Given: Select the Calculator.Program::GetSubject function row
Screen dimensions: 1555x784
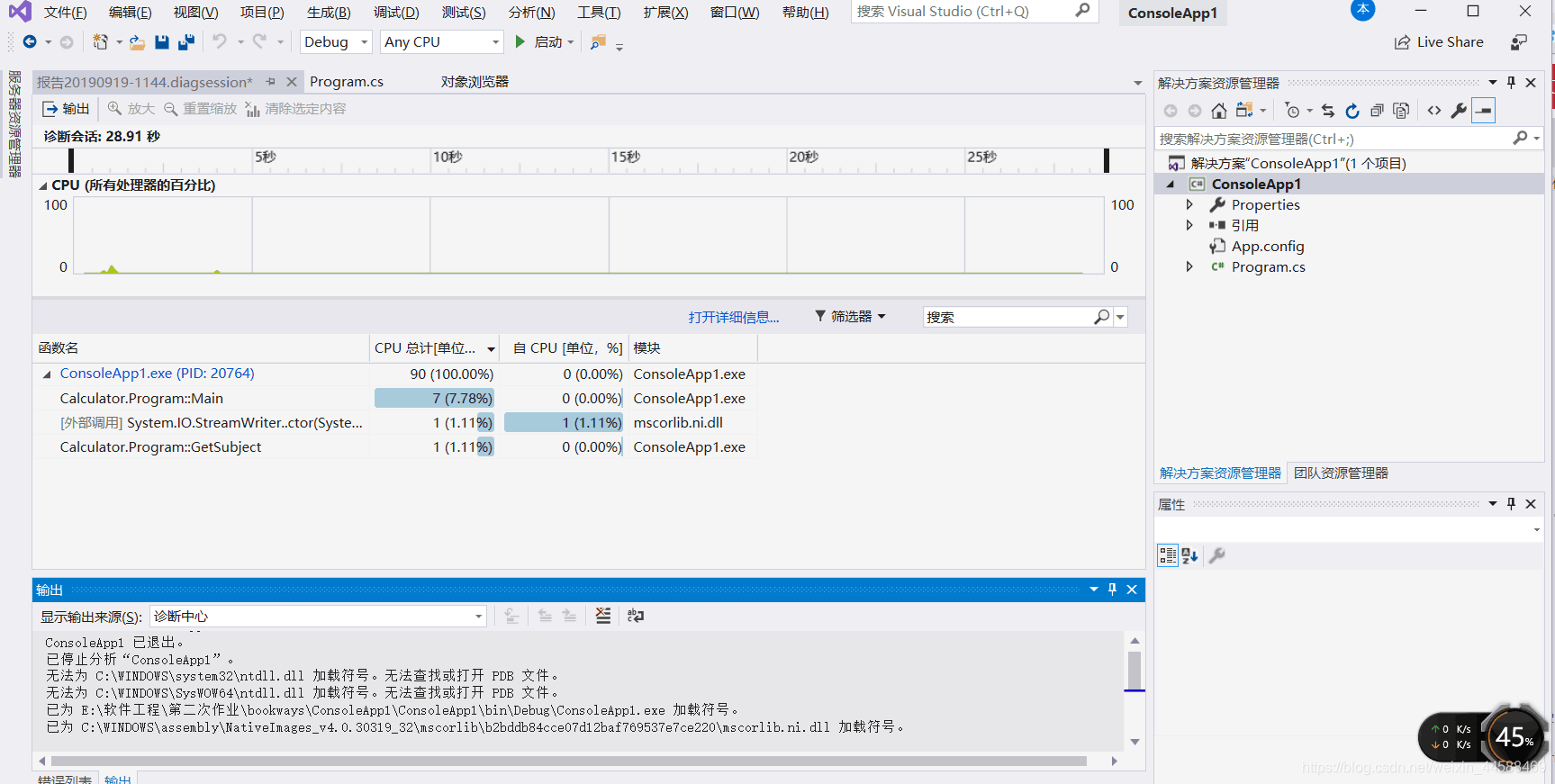Looking at the screenshot, I should coord(394,447).
